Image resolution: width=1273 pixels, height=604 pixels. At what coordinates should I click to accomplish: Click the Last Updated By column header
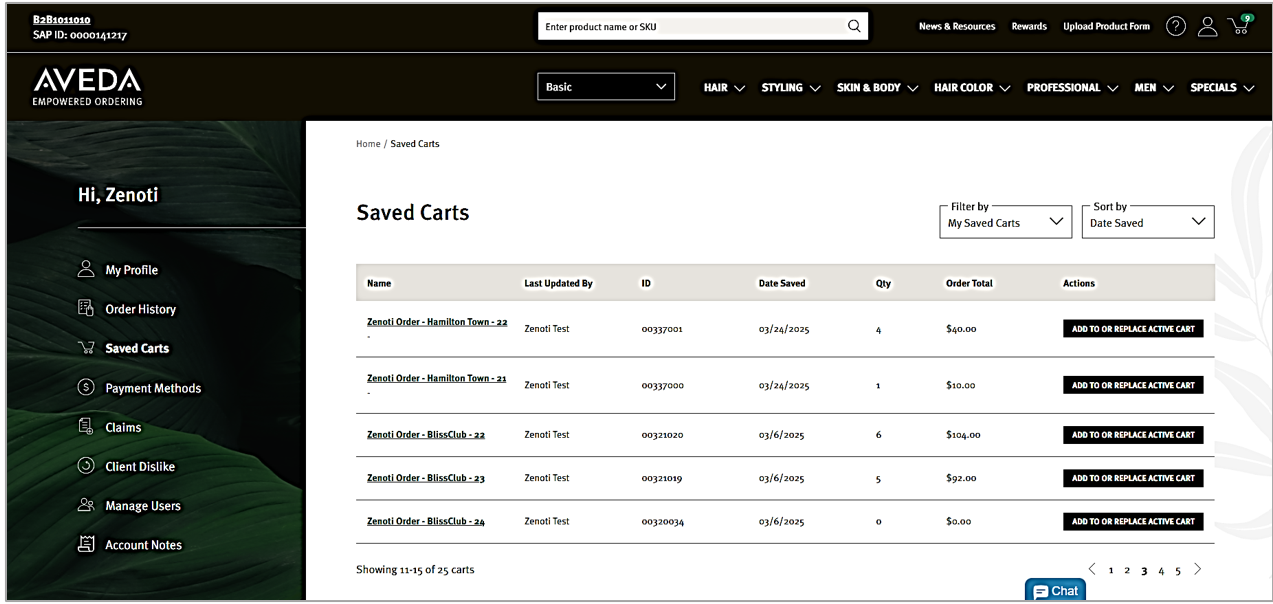(x=558, y=283)
